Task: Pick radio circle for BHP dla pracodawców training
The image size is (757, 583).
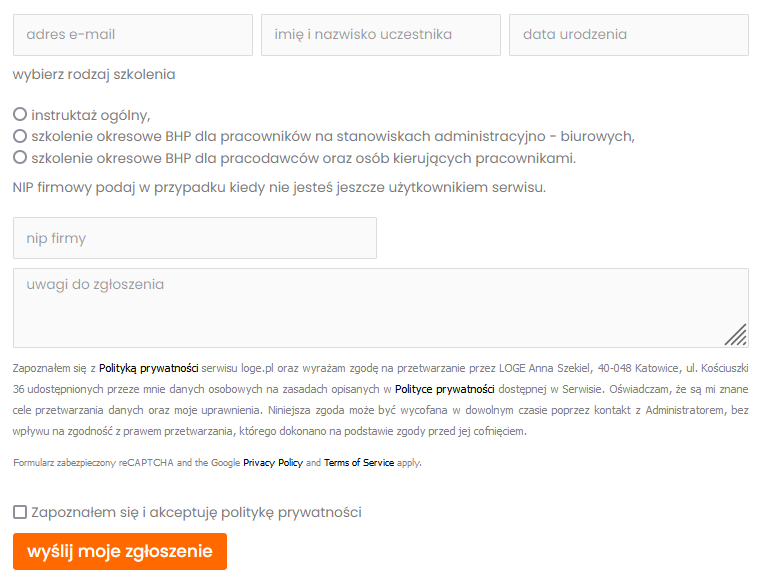Action: click(x=19, y=157)
